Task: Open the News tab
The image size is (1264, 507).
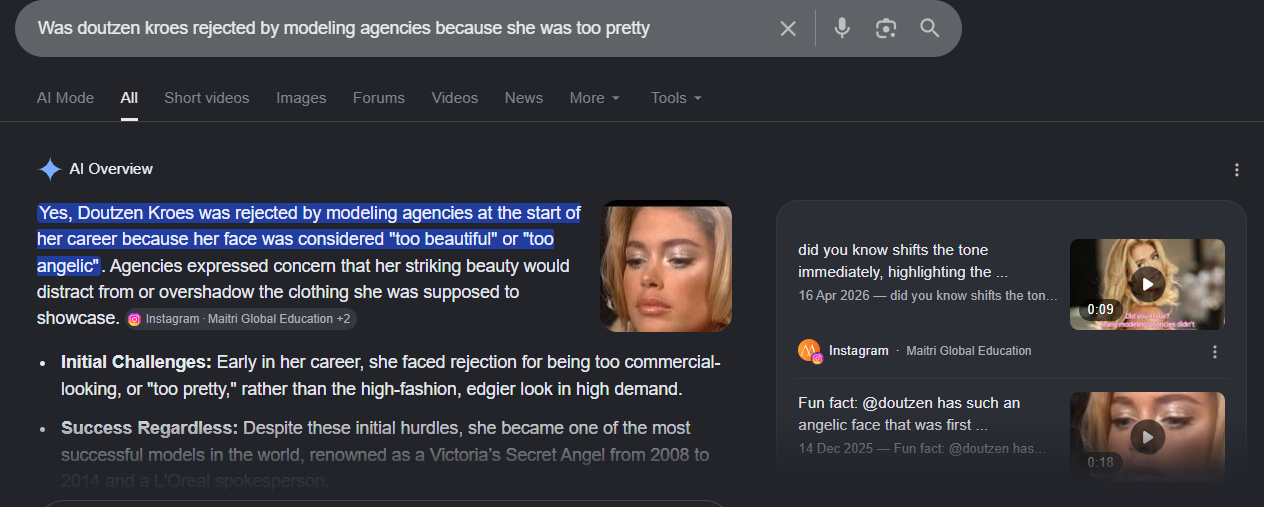Action: [x=524, y=98]
